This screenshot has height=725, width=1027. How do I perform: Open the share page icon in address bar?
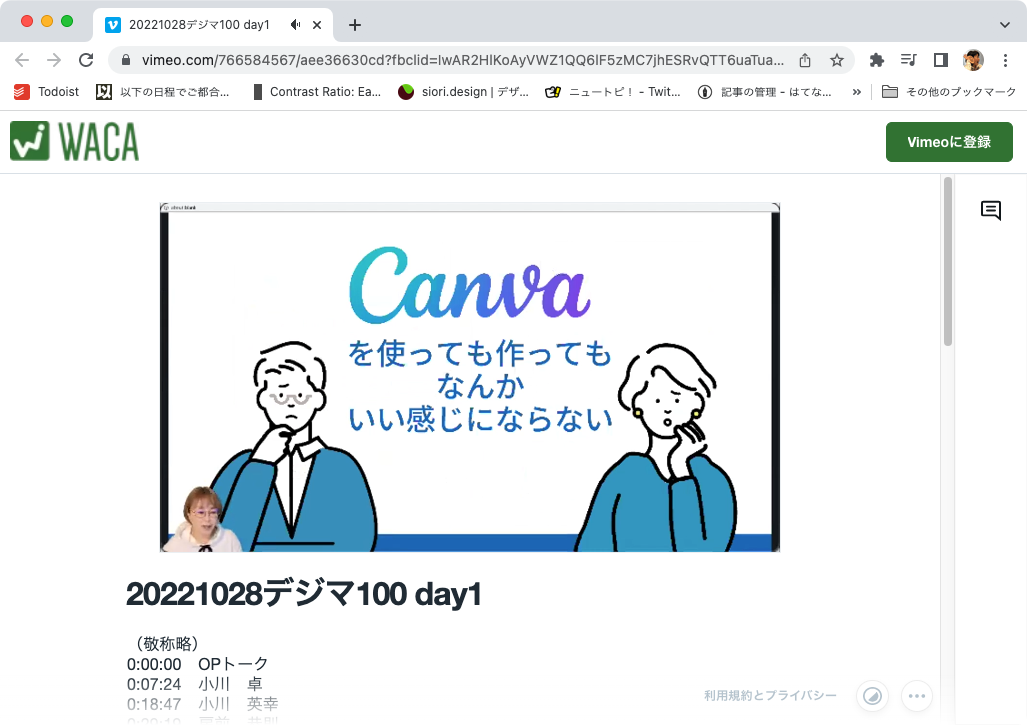point(805,60)
